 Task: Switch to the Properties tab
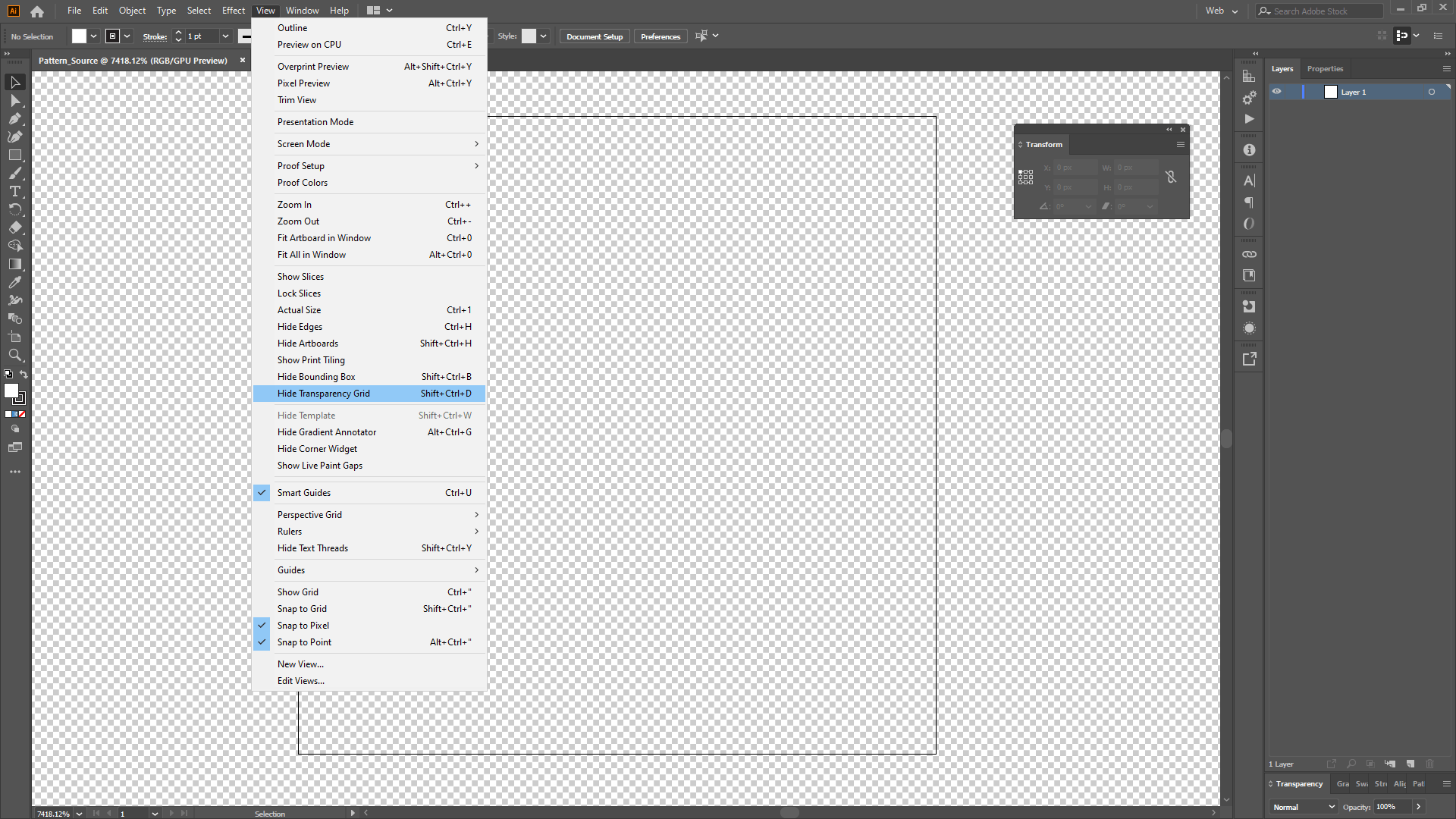point(1325,69)
